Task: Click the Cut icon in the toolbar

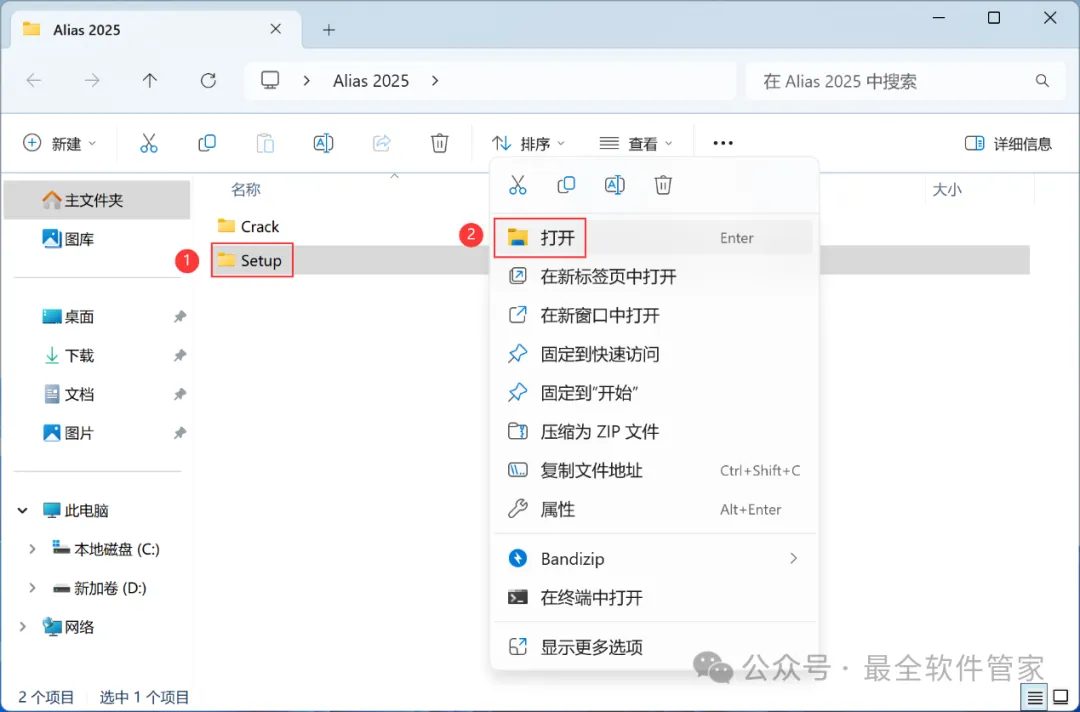Action: 149,143
